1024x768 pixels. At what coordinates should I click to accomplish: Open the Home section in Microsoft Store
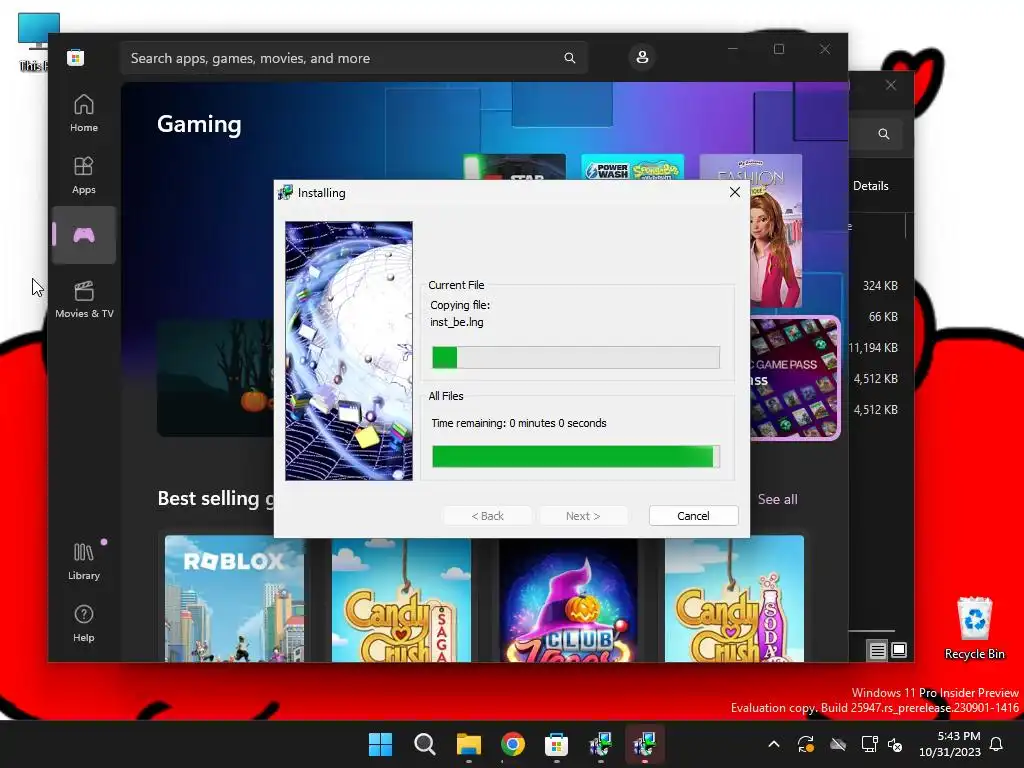pyautogui.click(x=84, y=114)
